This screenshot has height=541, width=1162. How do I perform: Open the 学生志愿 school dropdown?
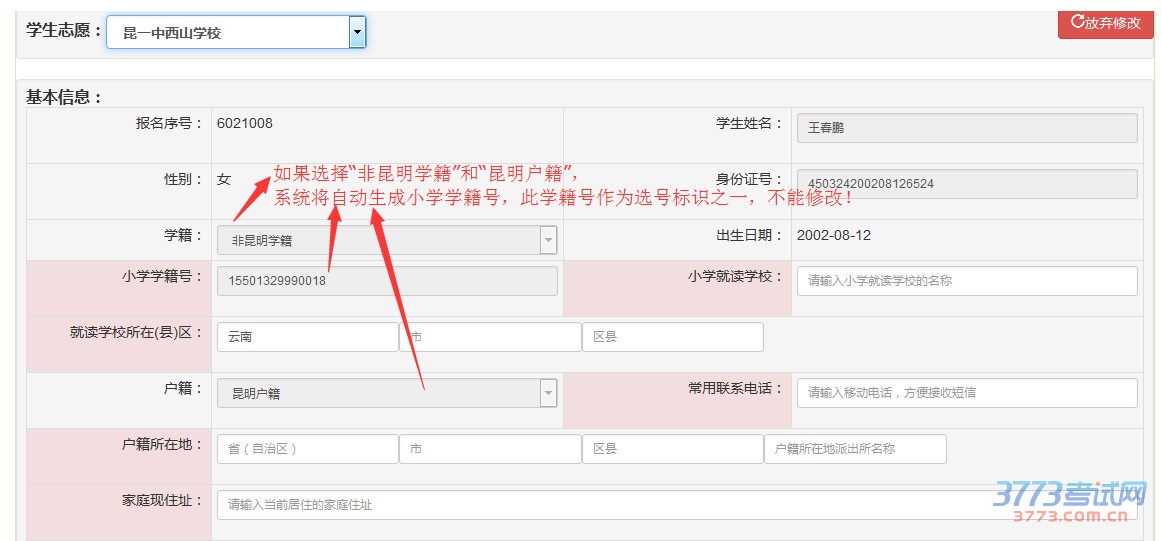pos(228,33)
